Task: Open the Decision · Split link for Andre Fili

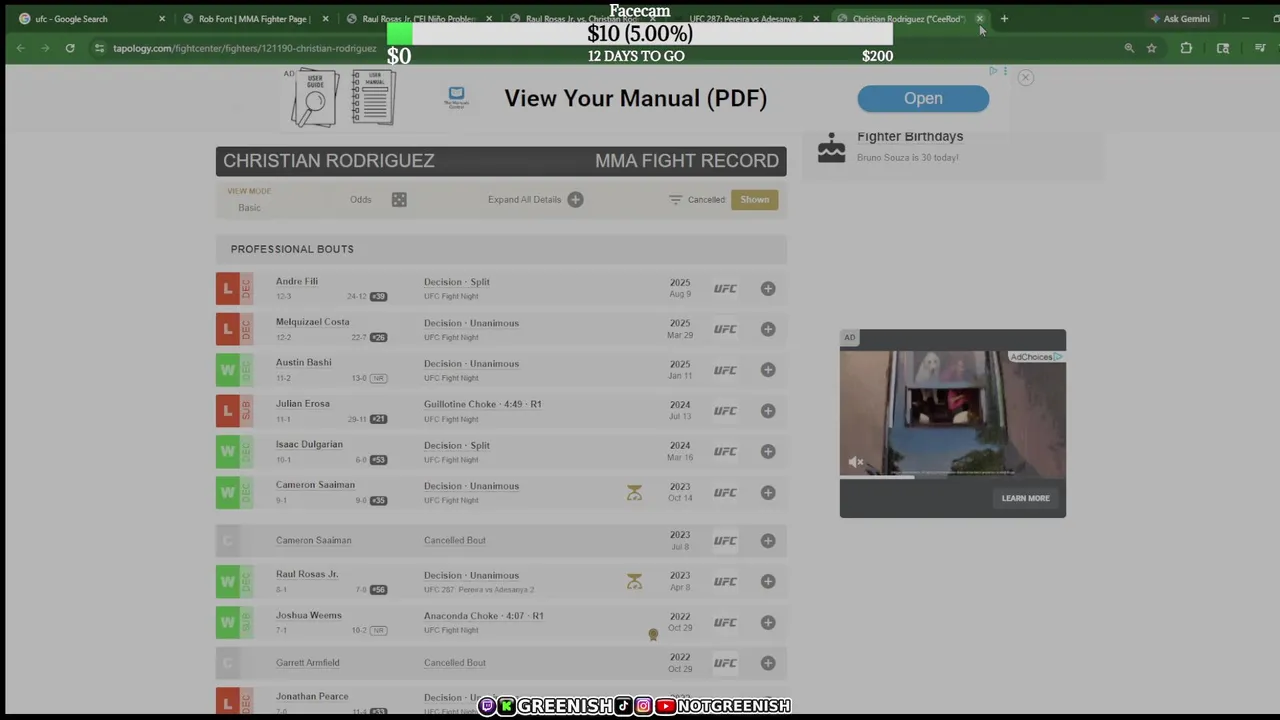Action: tap(457, 283)
